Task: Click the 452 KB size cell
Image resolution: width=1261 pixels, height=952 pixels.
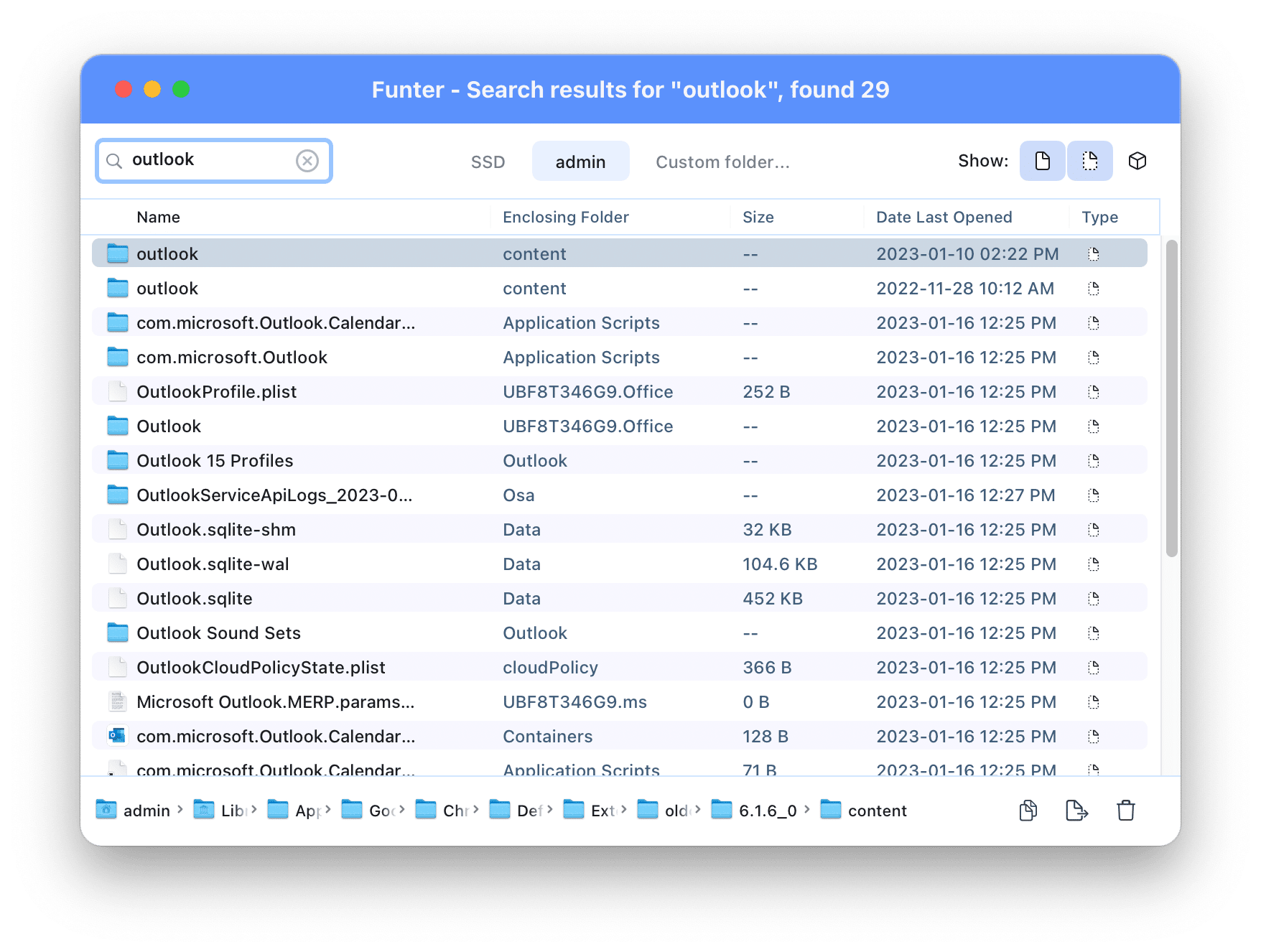Action: [773, 599]
